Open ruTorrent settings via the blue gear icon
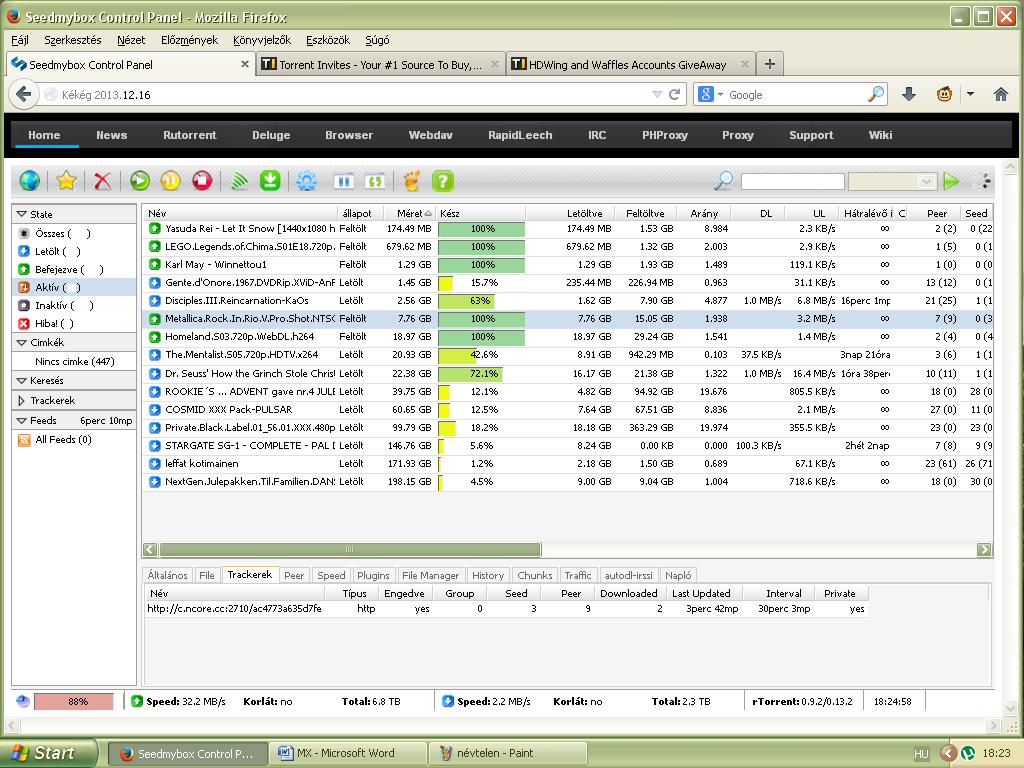 pyautogui.click(x=306, y=181)
